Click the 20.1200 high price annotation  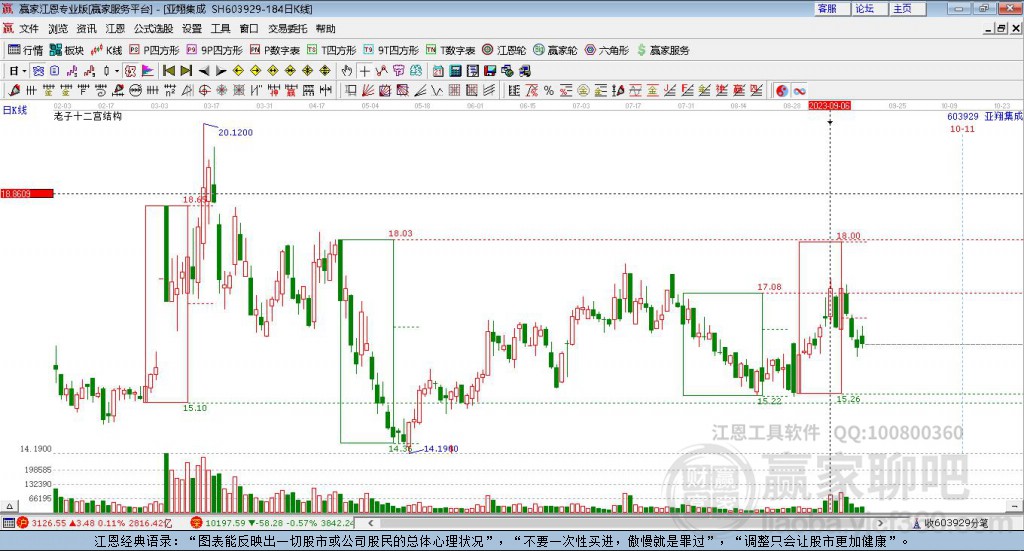(x=235, y=132)
